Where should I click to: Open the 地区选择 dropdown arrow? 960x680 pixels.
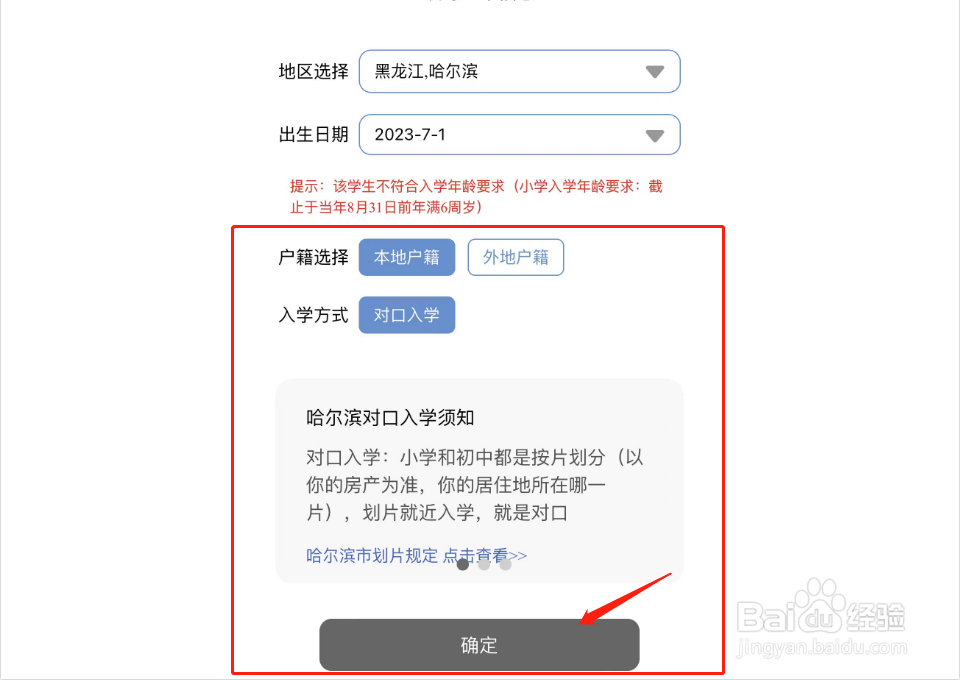coord(654,72)
